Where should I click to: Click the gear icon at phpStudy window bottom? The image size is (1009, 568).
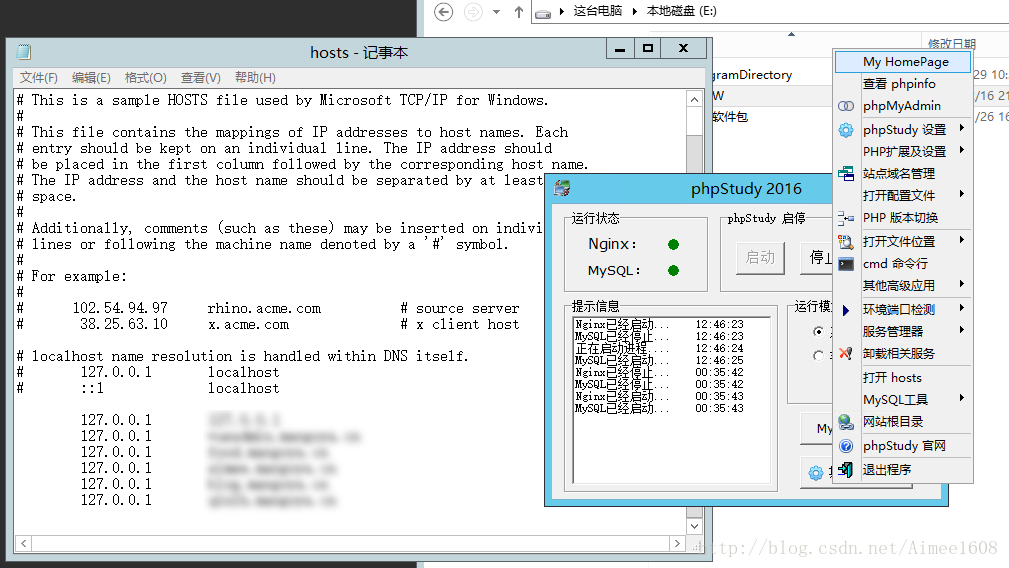click(x=816, y=473)
